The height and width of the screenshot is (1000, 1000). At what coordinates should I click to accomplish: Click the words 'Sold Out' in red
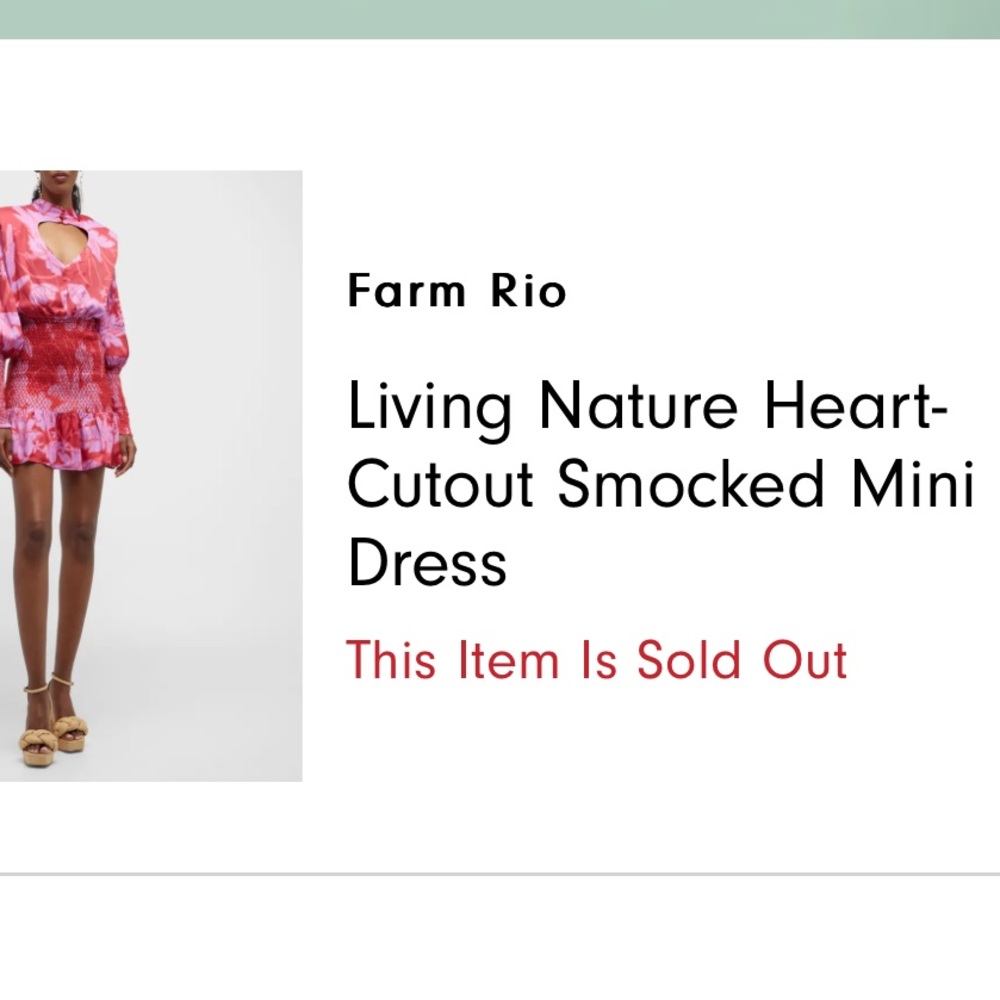click(742, 661)
